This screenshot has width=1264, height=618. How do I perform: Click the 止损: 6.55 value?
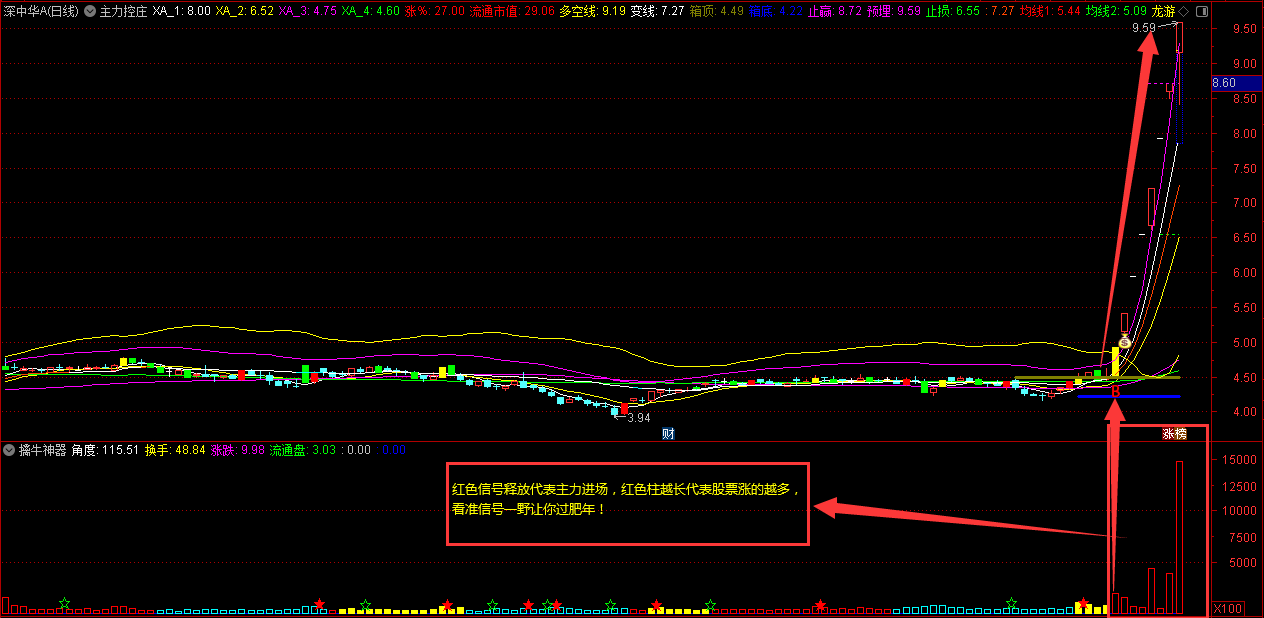click(x=952, y=11)
